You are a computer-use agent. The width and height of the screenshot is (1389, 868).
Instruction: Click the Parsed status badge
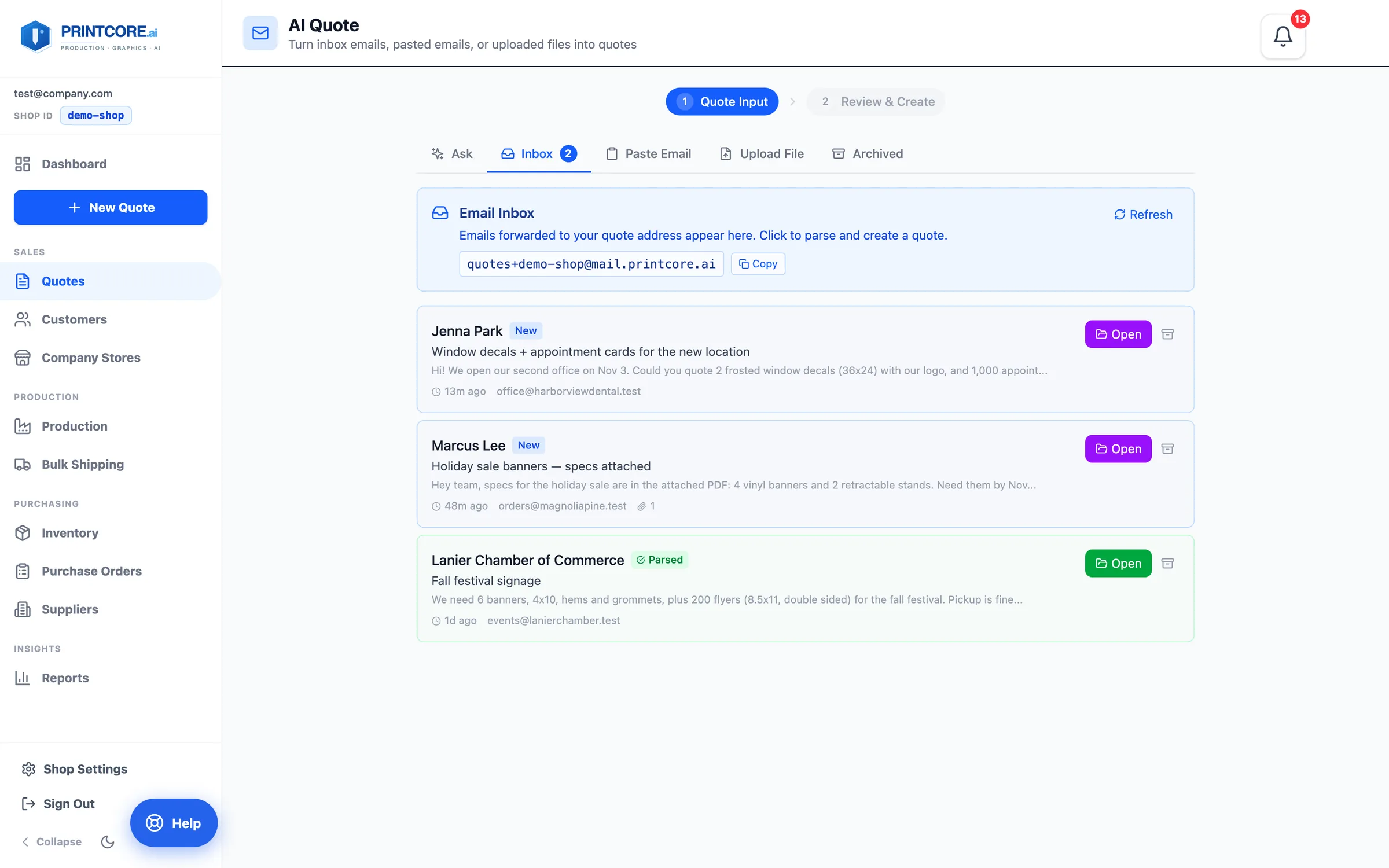click(x=660, y=560)
